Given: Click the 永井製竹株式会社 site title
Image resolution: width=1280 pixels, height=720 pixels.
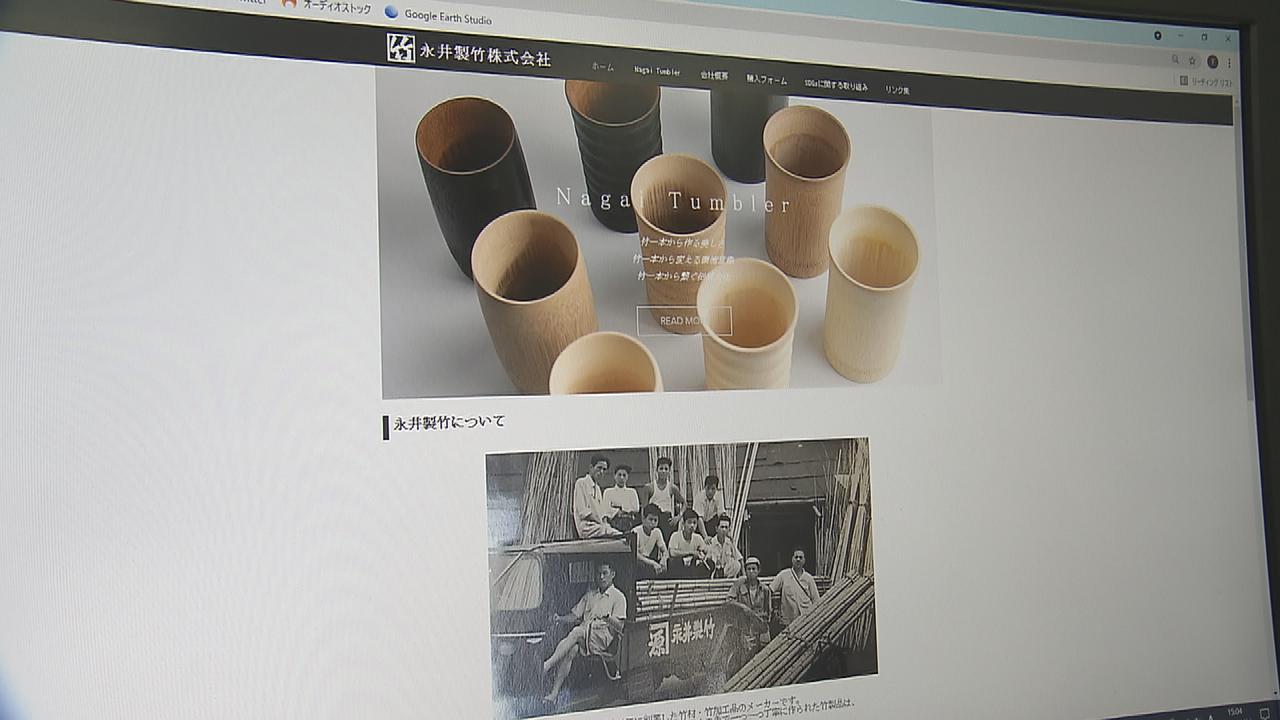Looking at the screenshot, I should 485,54.
